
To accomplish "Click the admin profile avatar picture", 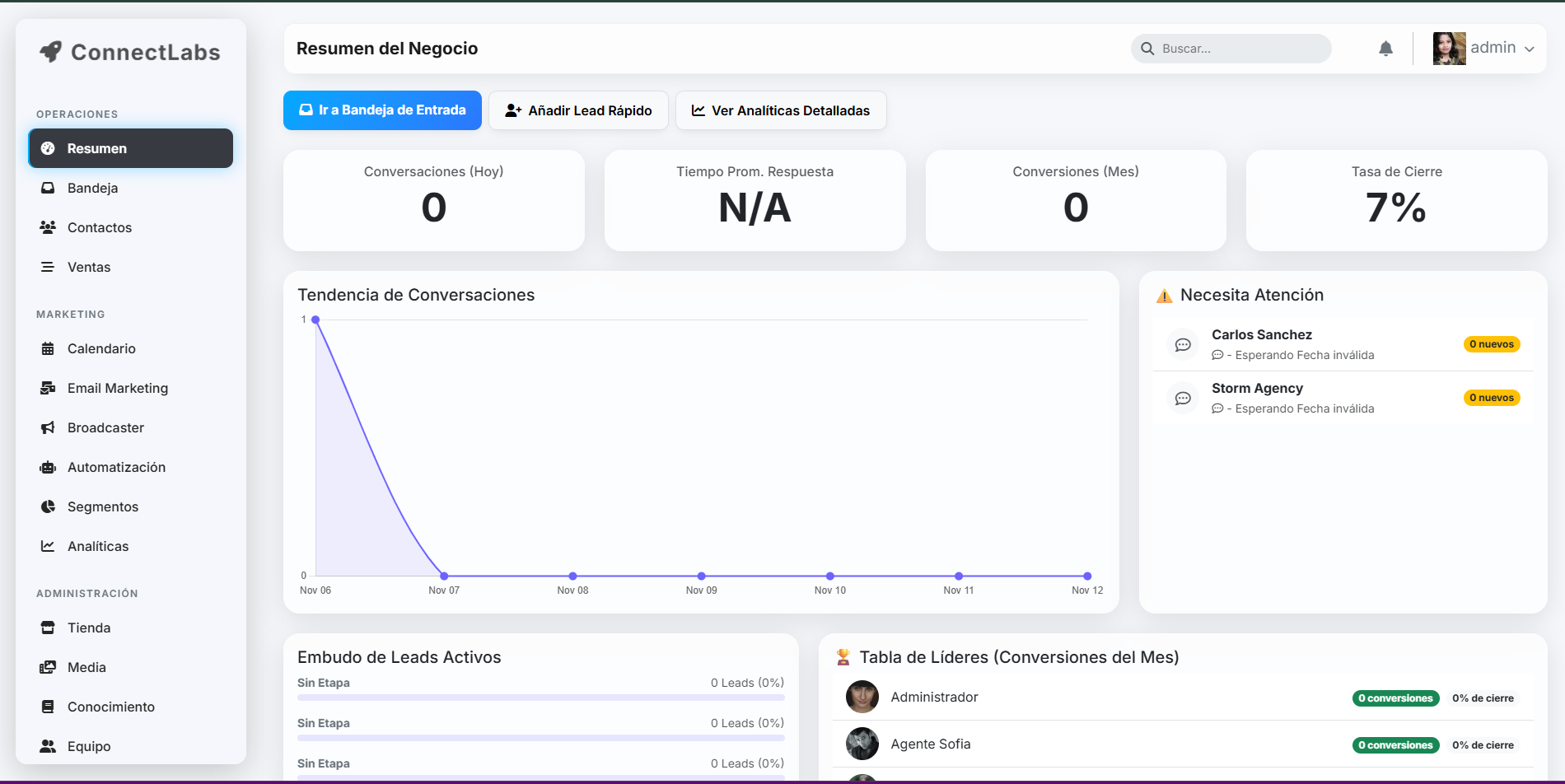I will pos(1449,48).
